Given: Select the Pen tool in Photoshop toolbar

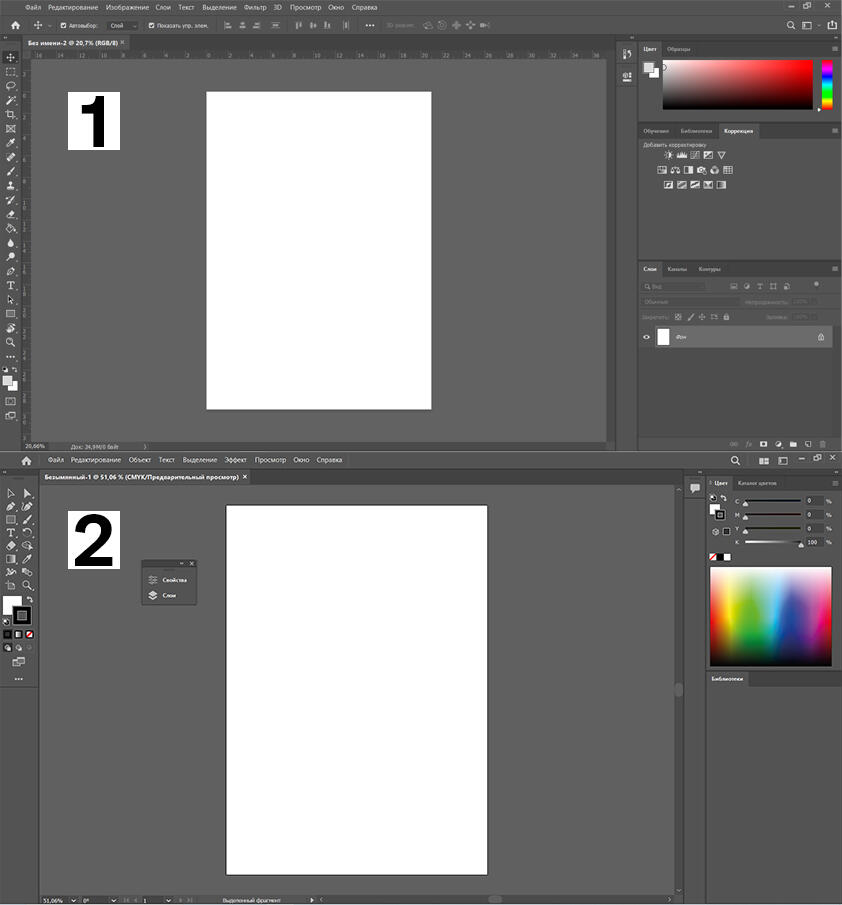Looking at the screenshot, I should click(10, 271).
